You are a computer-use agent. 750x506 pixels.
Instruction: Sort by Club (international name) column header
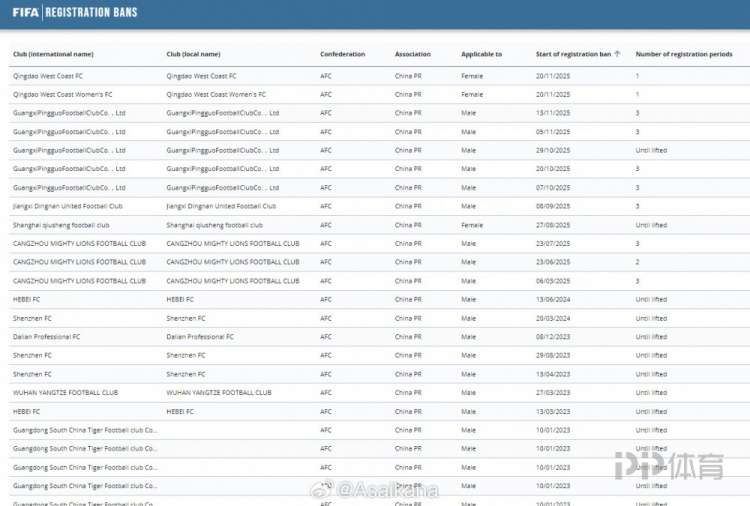[53, 54]
